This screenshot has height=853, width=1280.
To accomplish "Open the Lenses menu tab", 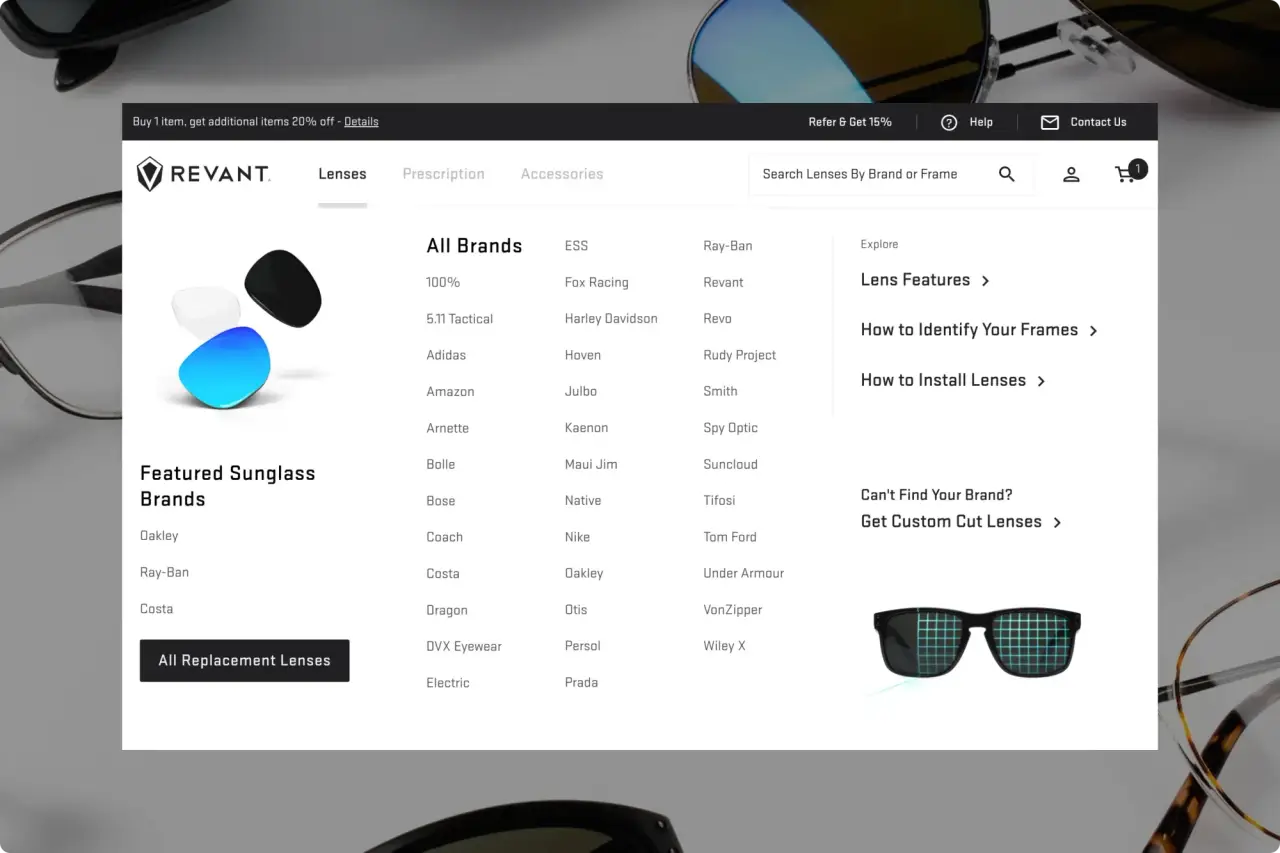I will coord(342,174).
